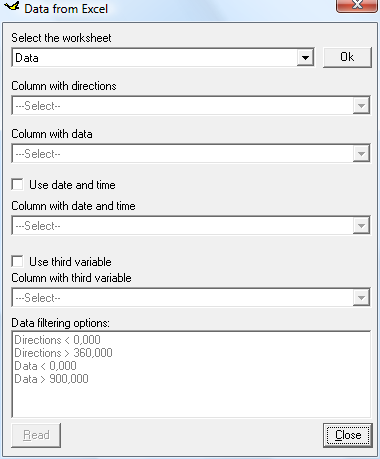Screen dimensions: 380x459
Task: Open the worksheet dropdown arrow
Action: click(x=305, y=58)
